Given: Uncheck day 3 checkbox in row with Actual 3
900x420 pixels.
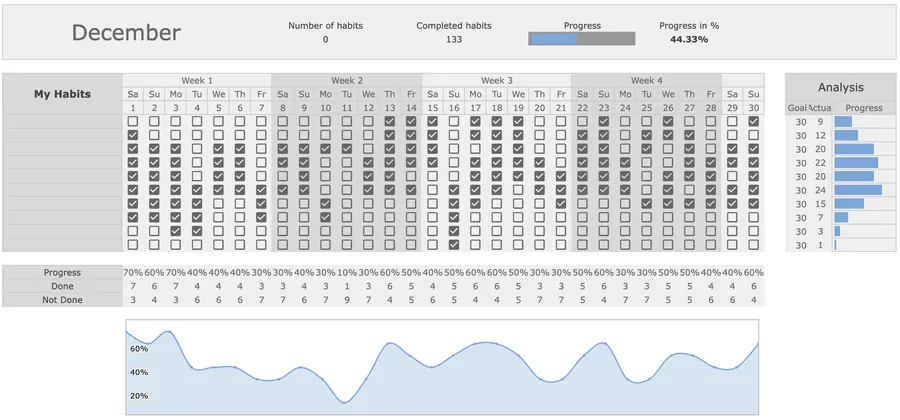Looking at the screenshot, I should click(176, 231).
